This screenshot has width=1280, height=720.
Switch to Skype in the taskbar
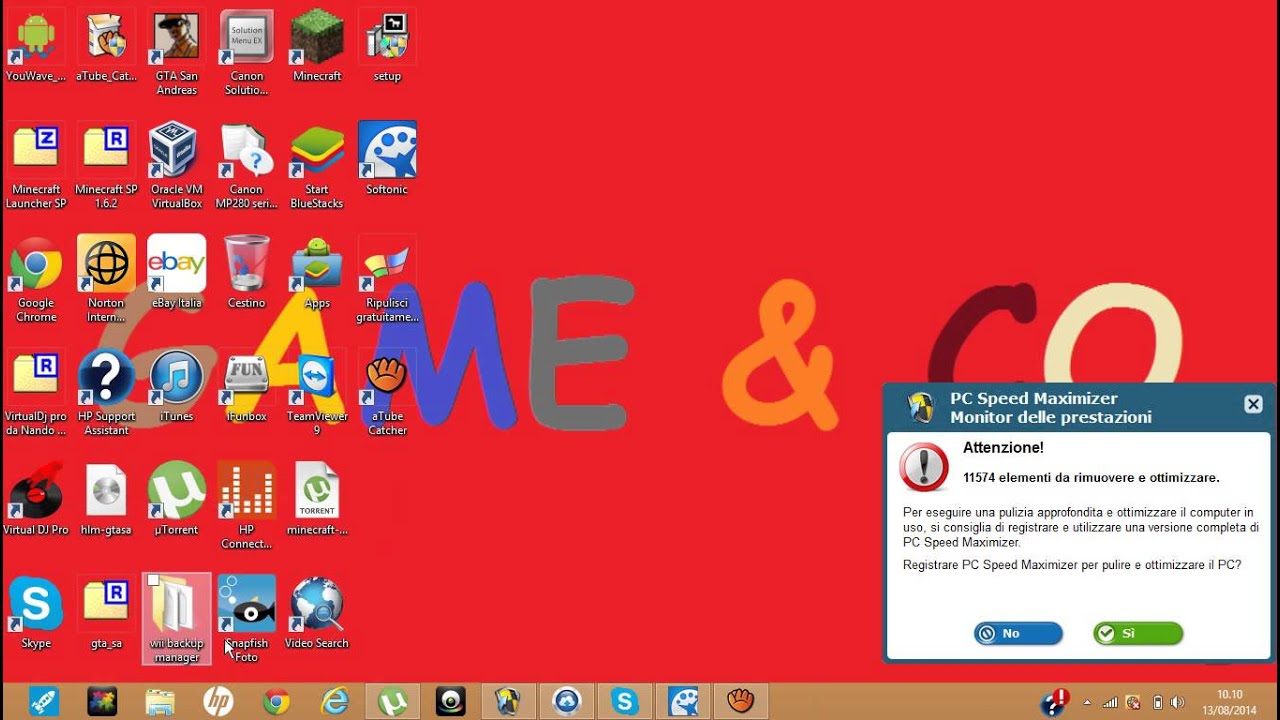click(x=625, y=702)
